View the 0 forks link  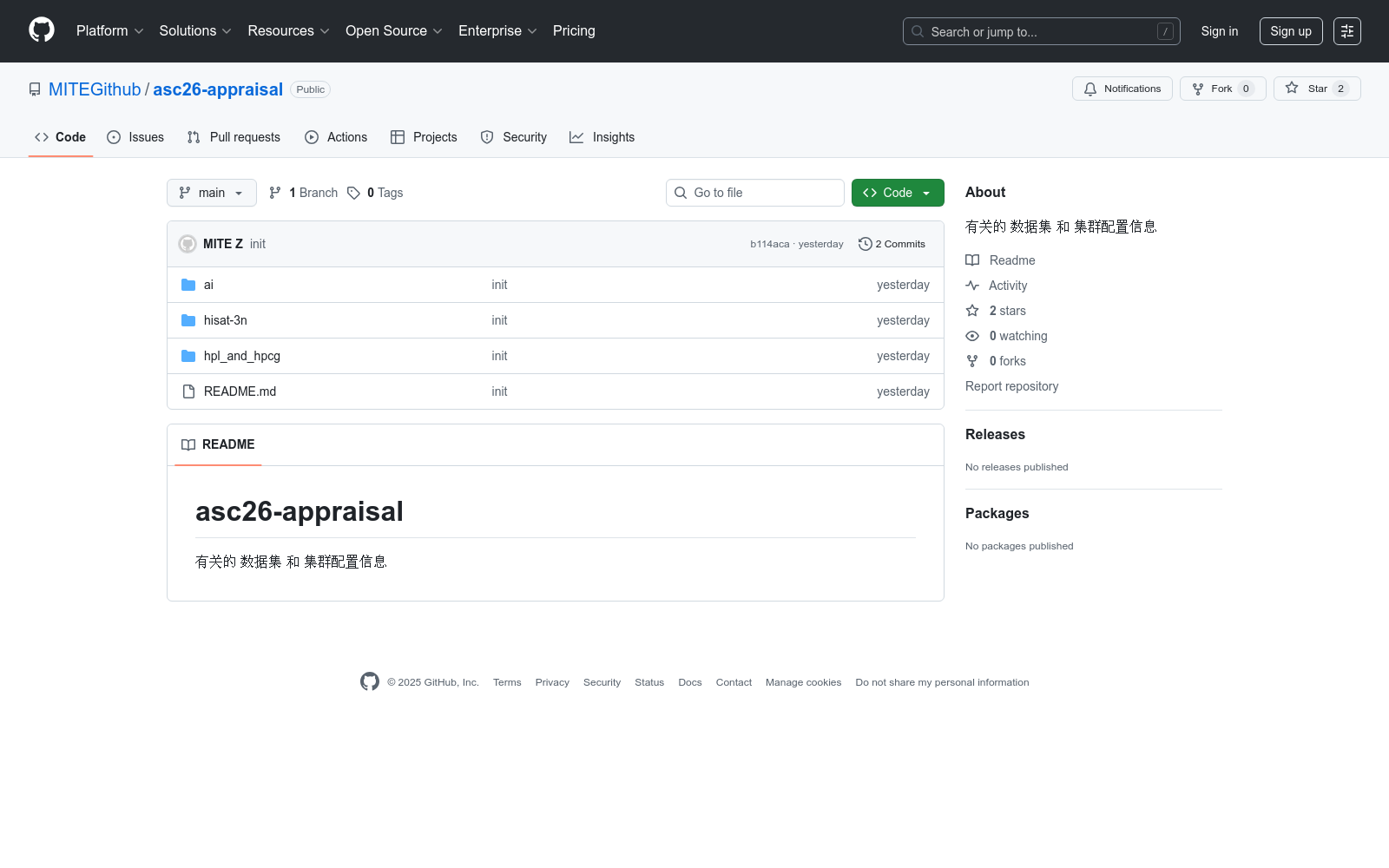click(996, 361)
